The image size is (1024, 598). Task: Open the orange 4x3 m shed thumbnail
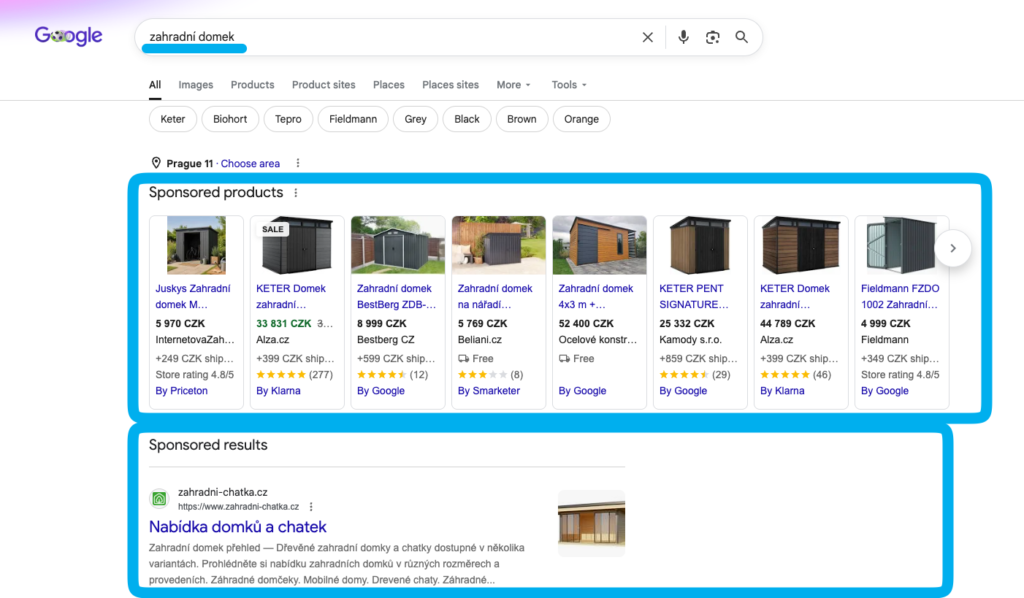point(600,245)
